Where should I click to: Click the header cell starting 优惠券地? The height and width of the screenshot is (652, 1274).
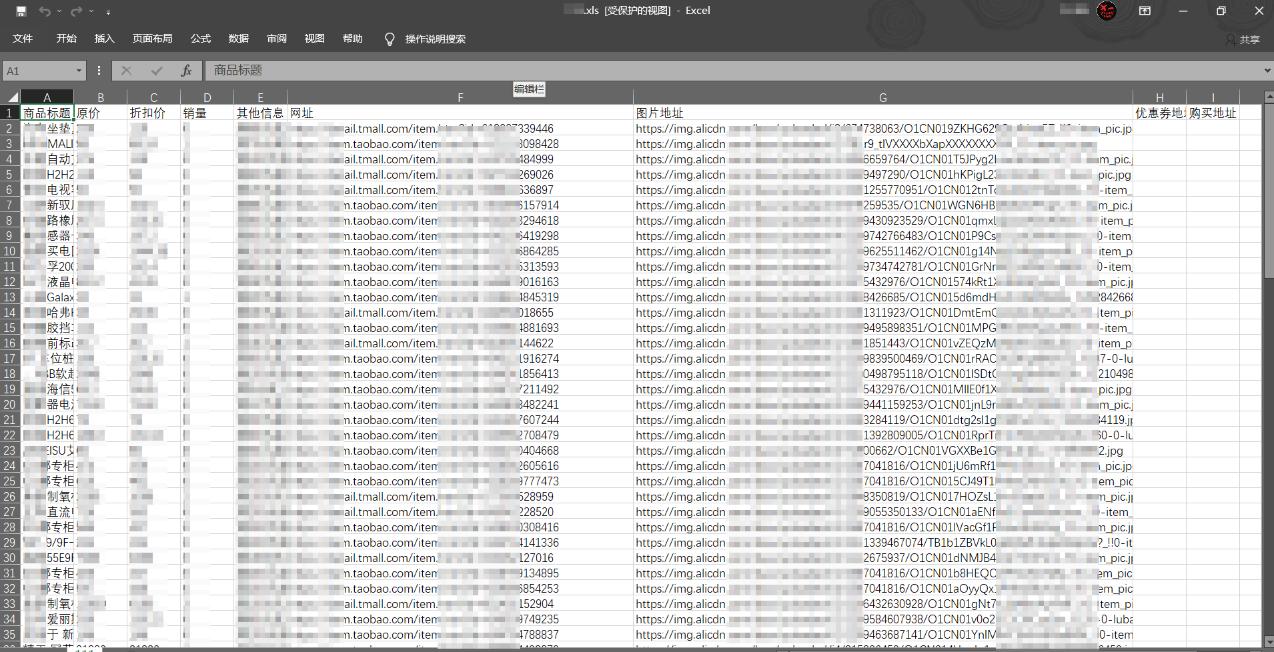(x=1160, y=113)
